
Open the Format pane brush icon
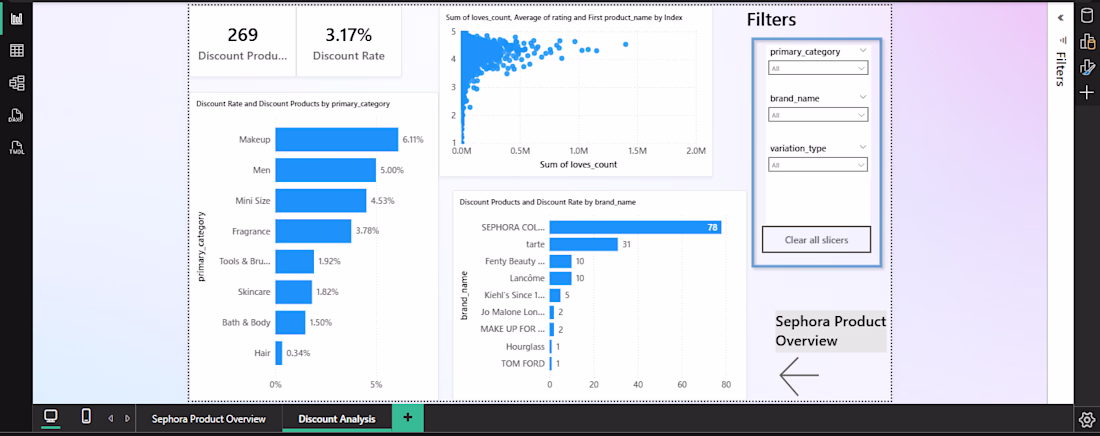coord(1086,67)
